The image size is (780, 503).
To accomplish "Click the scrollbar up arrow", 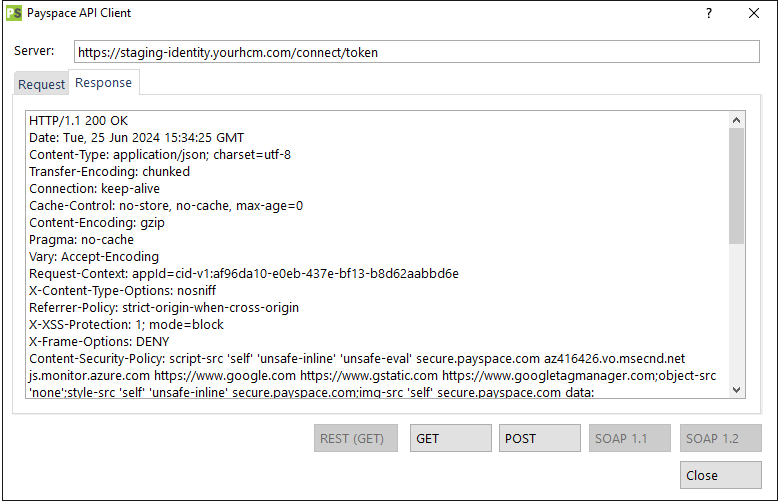I will click(737, 120).
